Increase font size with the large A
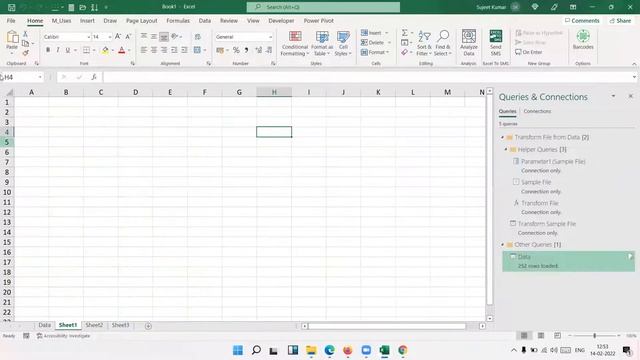The image size is (640, 360). [118, 37]
